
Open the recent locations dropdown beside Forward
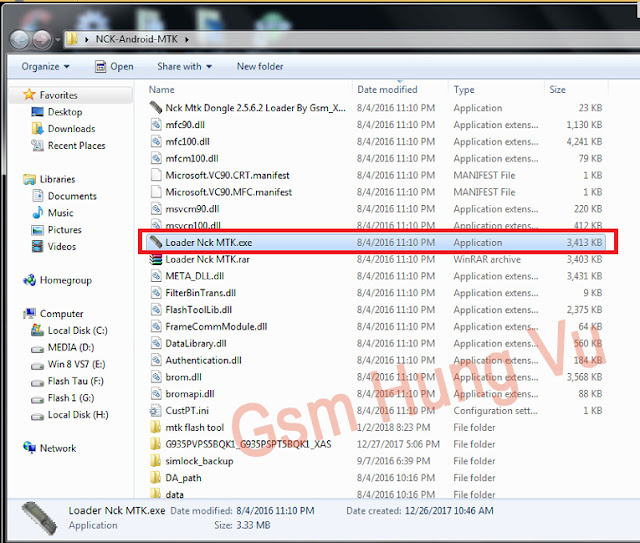(x=58, y=40)
